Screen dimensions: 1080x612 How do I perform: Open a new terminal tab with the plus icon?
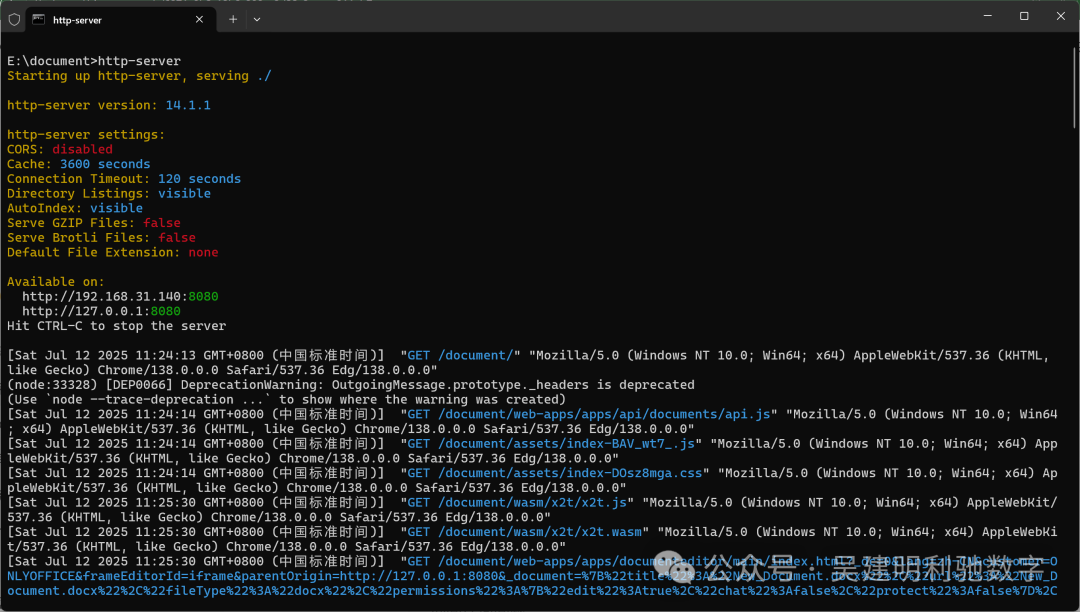click(232, 18)
